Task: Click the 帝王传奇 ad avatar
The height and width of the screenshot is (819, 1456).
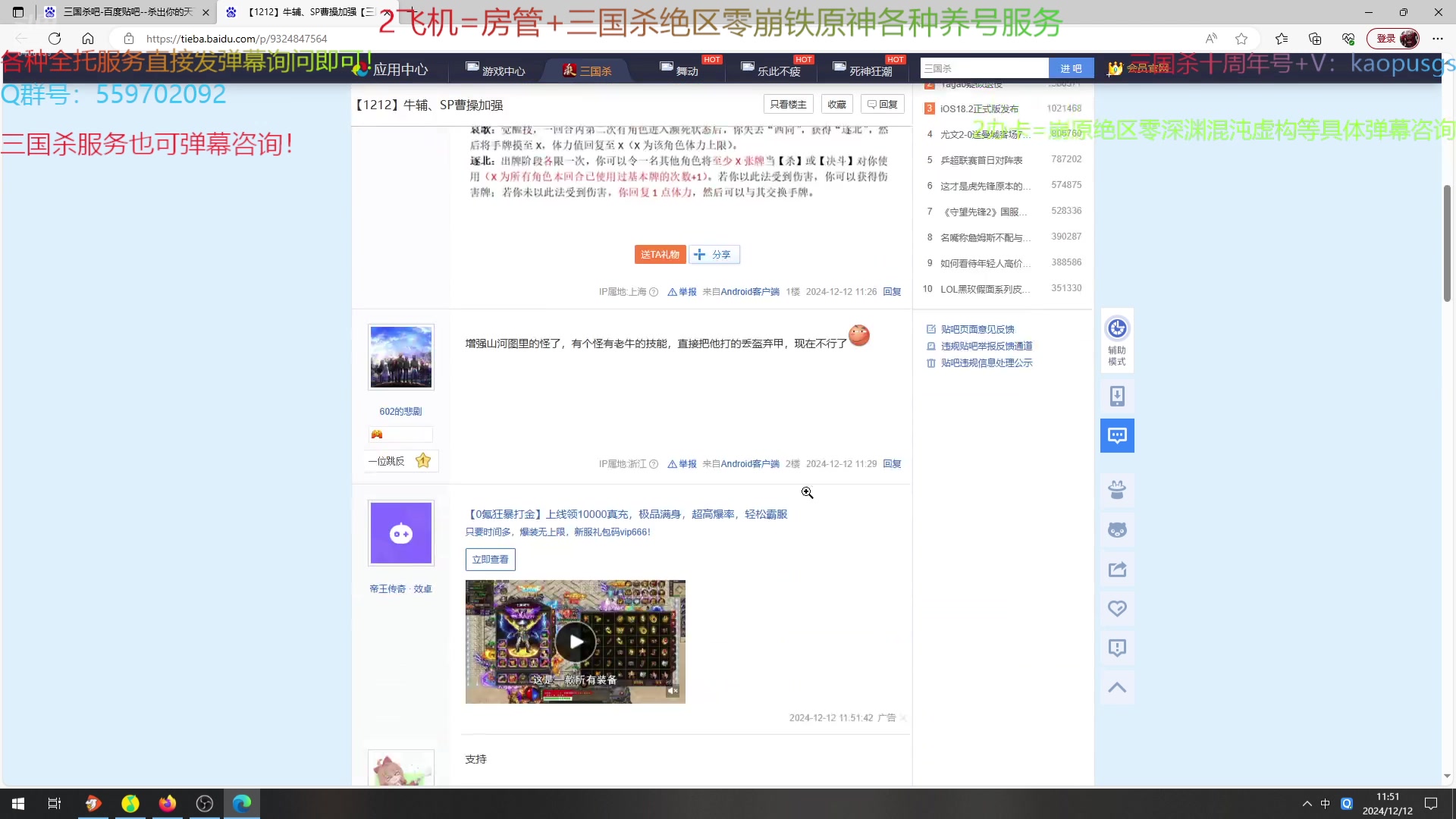Action: click(401, 533)
